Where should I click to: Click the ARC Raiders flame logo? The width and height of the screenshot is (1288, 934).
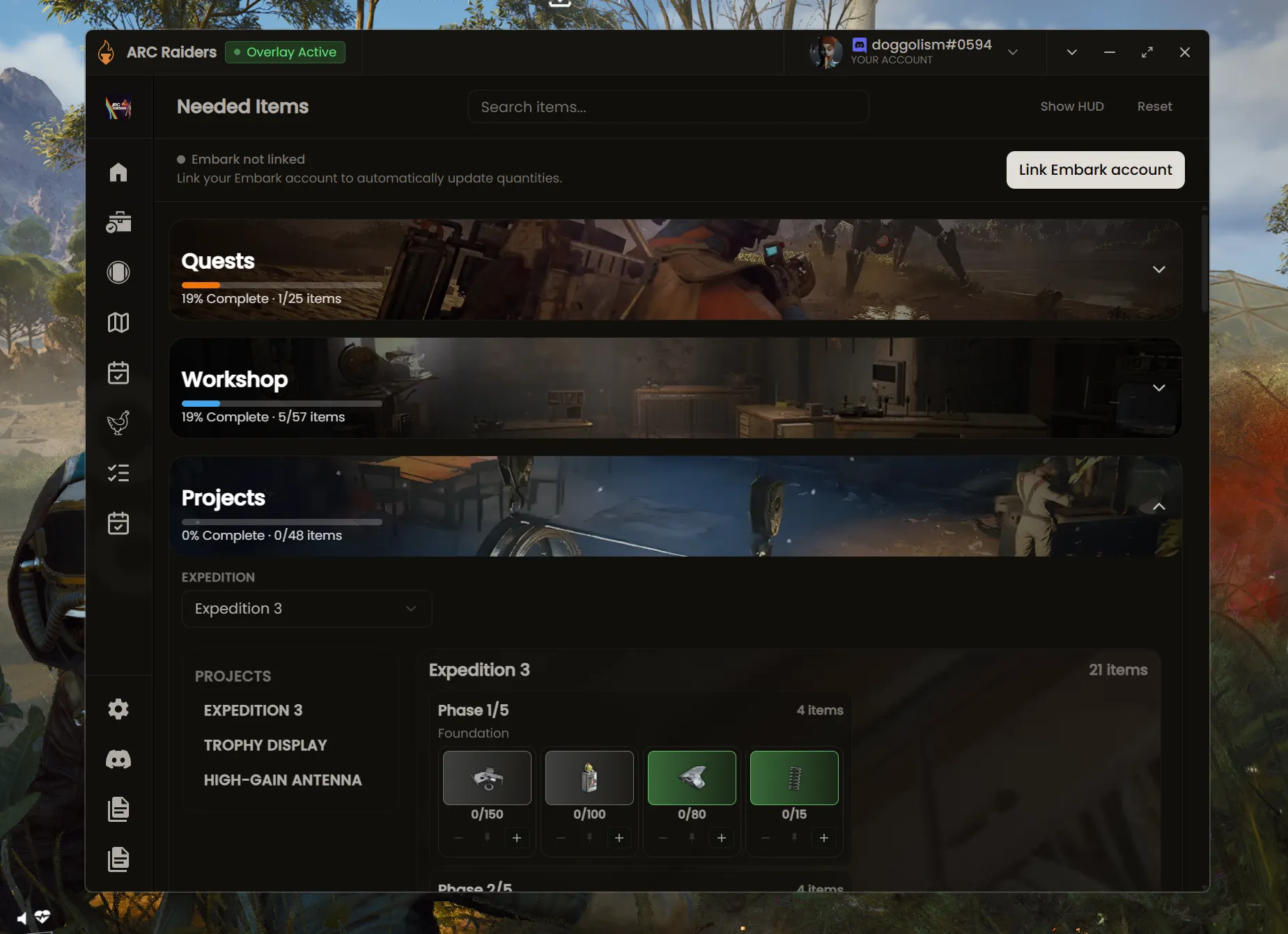(106, 52)
